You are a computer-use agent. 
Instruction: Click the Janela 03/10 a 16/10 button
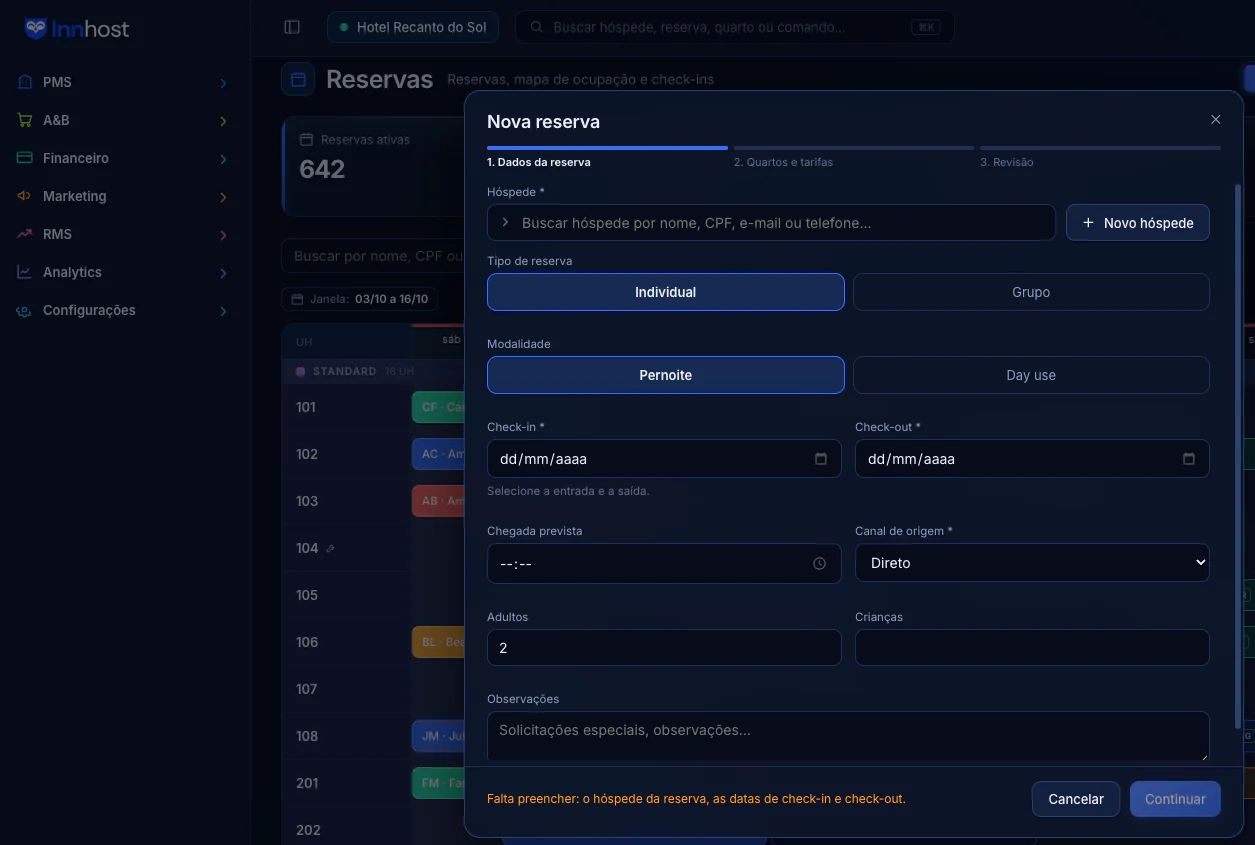point(360,299)
